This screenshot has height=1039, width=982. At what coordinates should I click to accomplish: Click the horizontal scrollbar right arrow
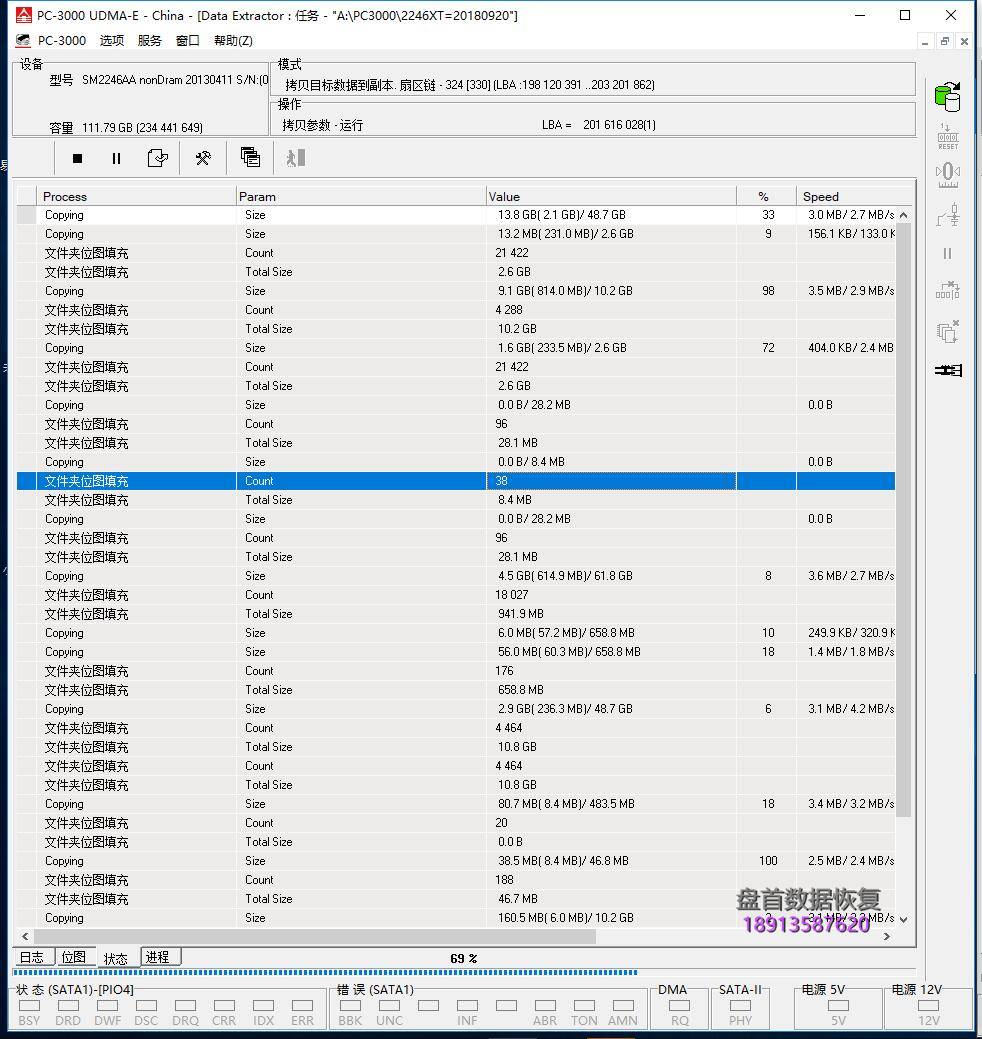point(886,937)
